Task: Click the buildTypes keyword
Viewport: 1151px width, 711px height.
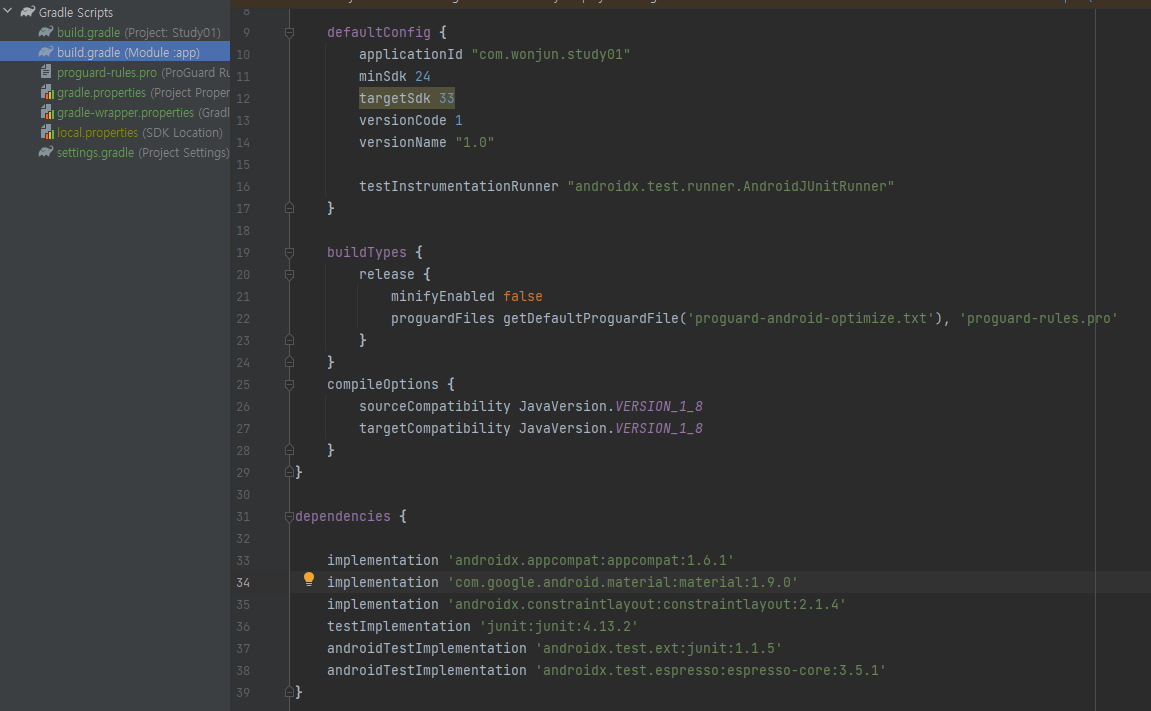Action: [366, 252]
